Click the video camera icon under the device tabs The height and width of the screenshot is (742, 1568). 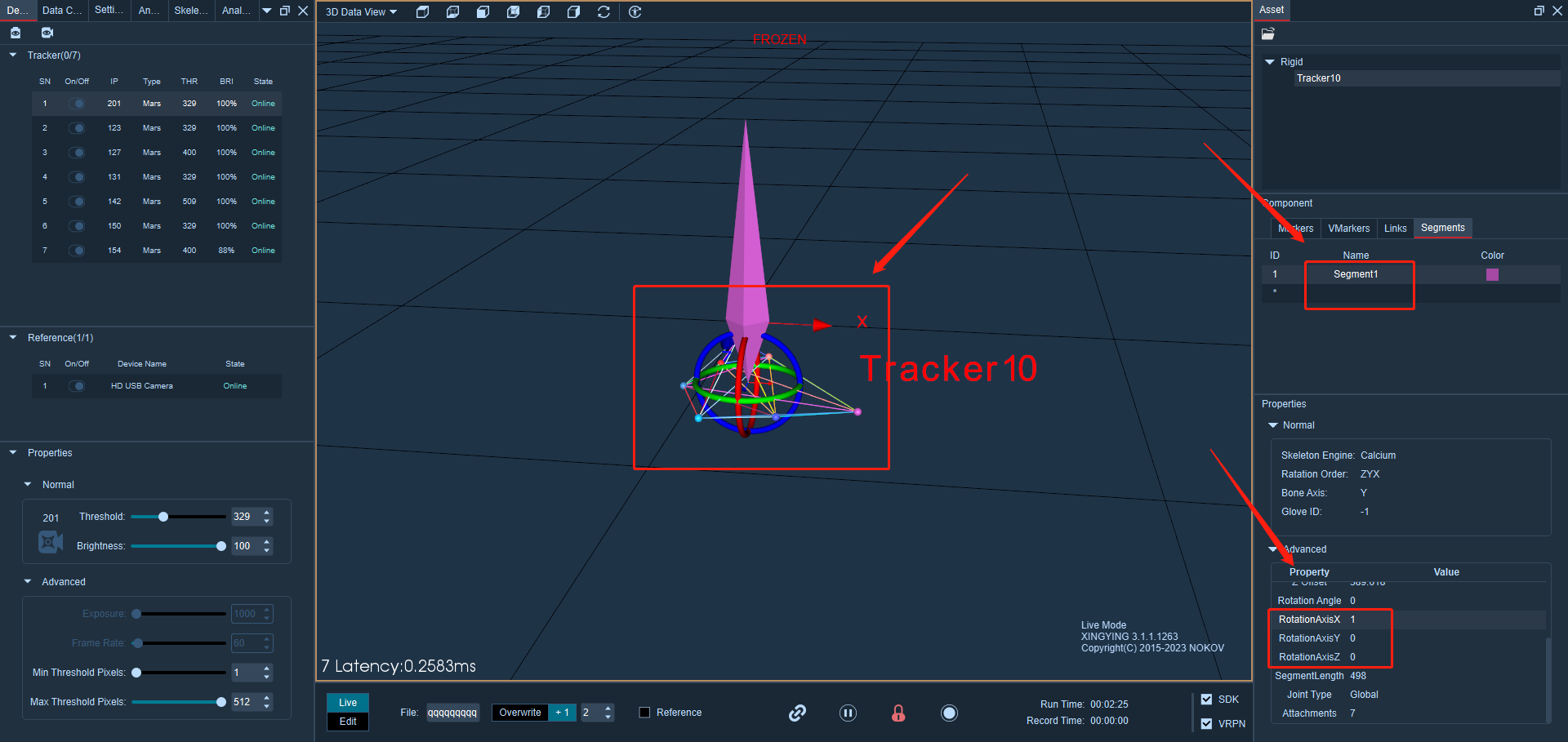click(47, 33)
